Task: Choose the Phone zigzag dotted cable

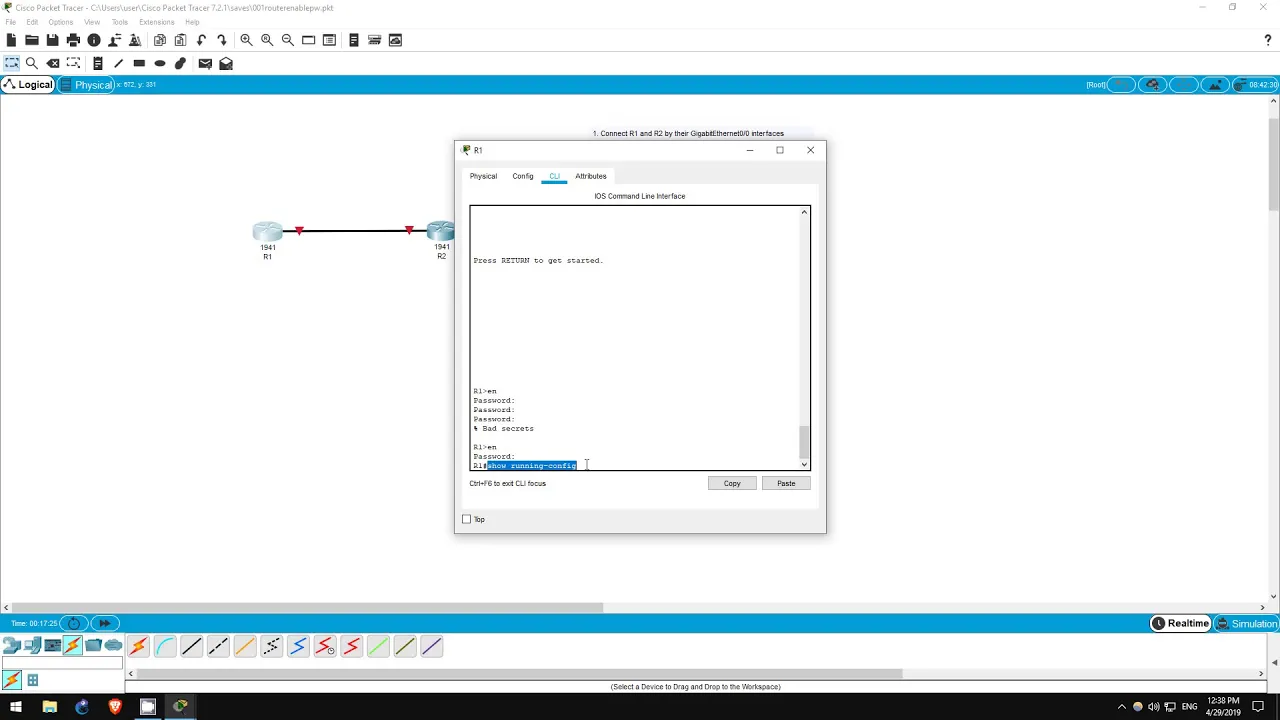Action: click(271, 647)
